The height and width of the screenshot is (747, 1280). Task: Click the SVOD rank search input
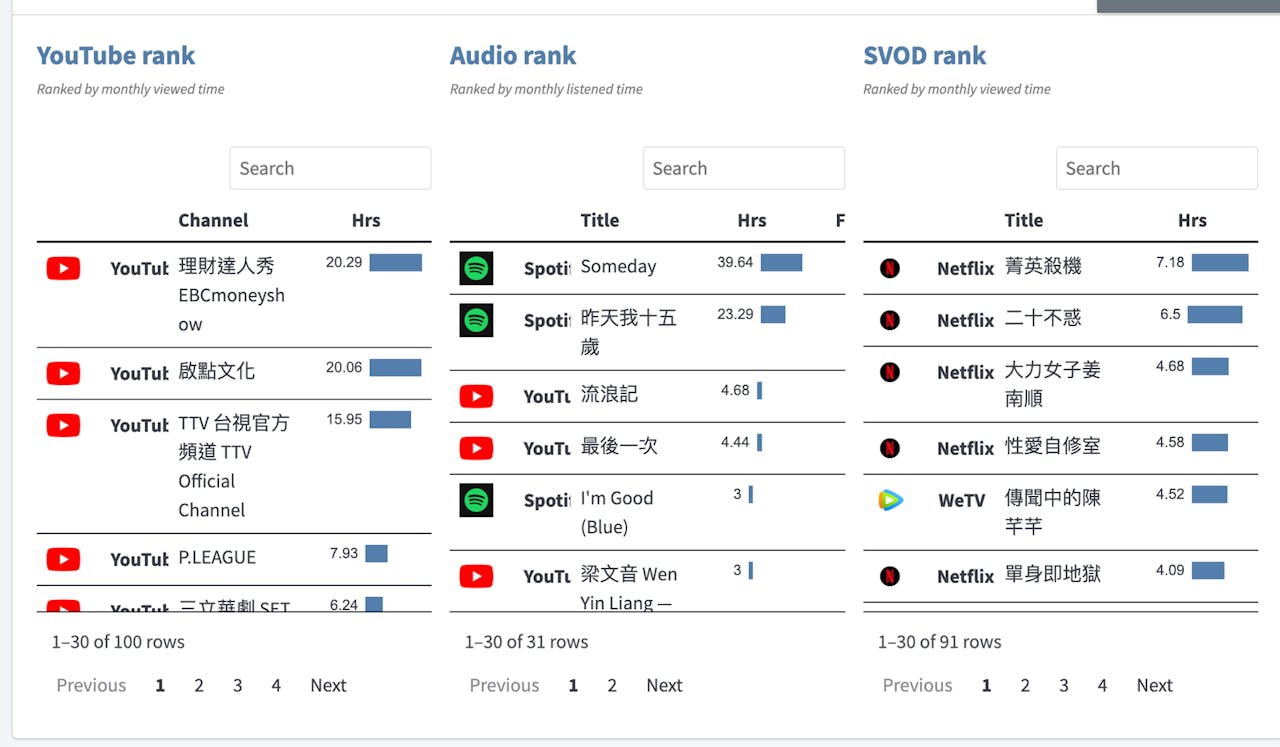(x=1156, y=168)
